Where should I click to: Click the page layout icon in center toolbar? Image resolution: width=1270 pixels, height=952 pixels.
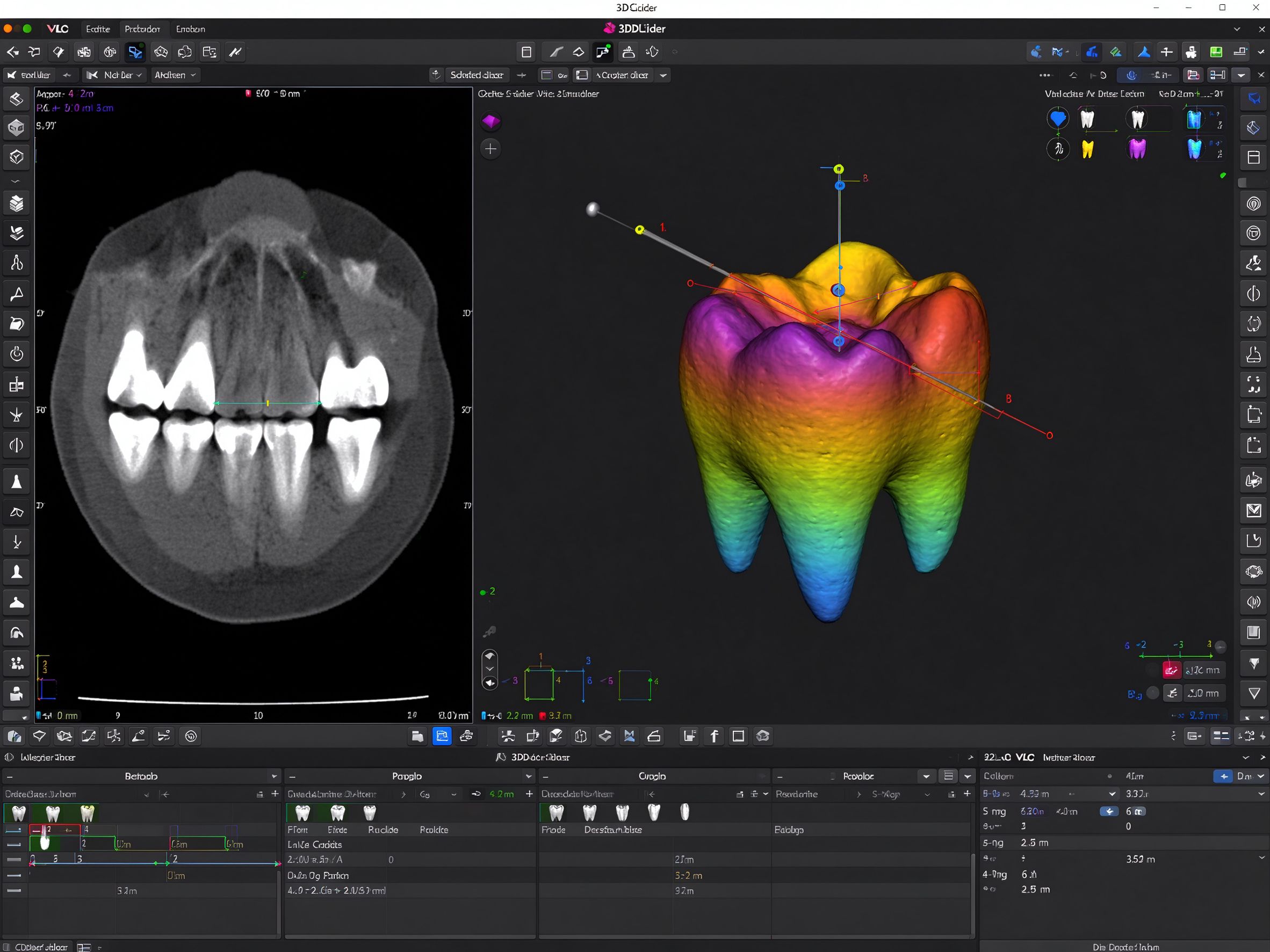pyautogui.click(x=526, y=52)
